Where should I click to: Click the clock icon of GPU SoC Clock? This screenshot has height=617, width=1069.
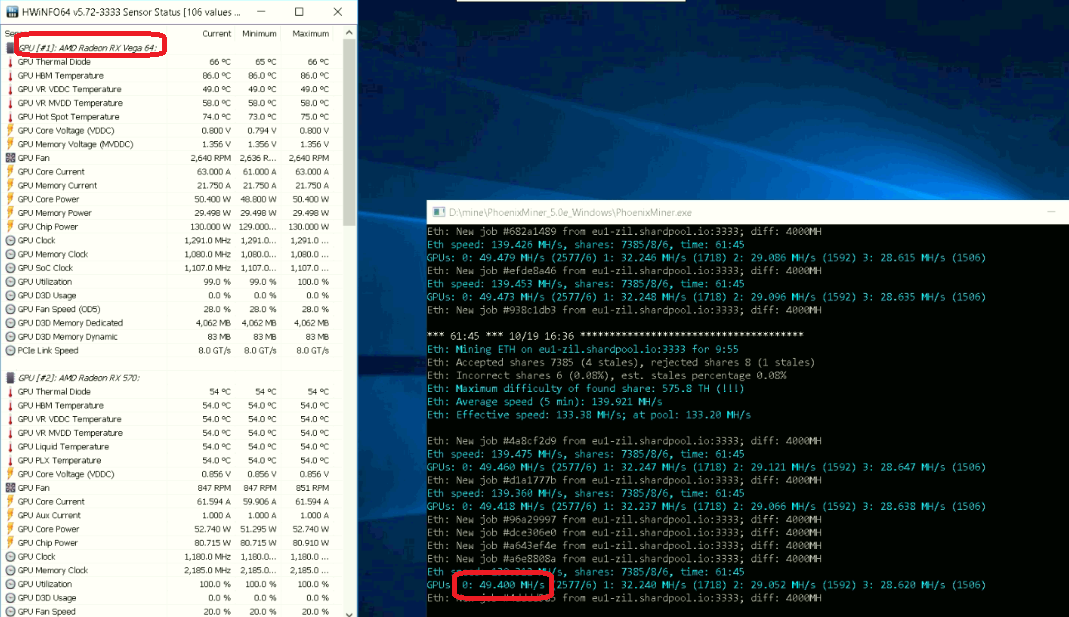(x=10, y=268)
